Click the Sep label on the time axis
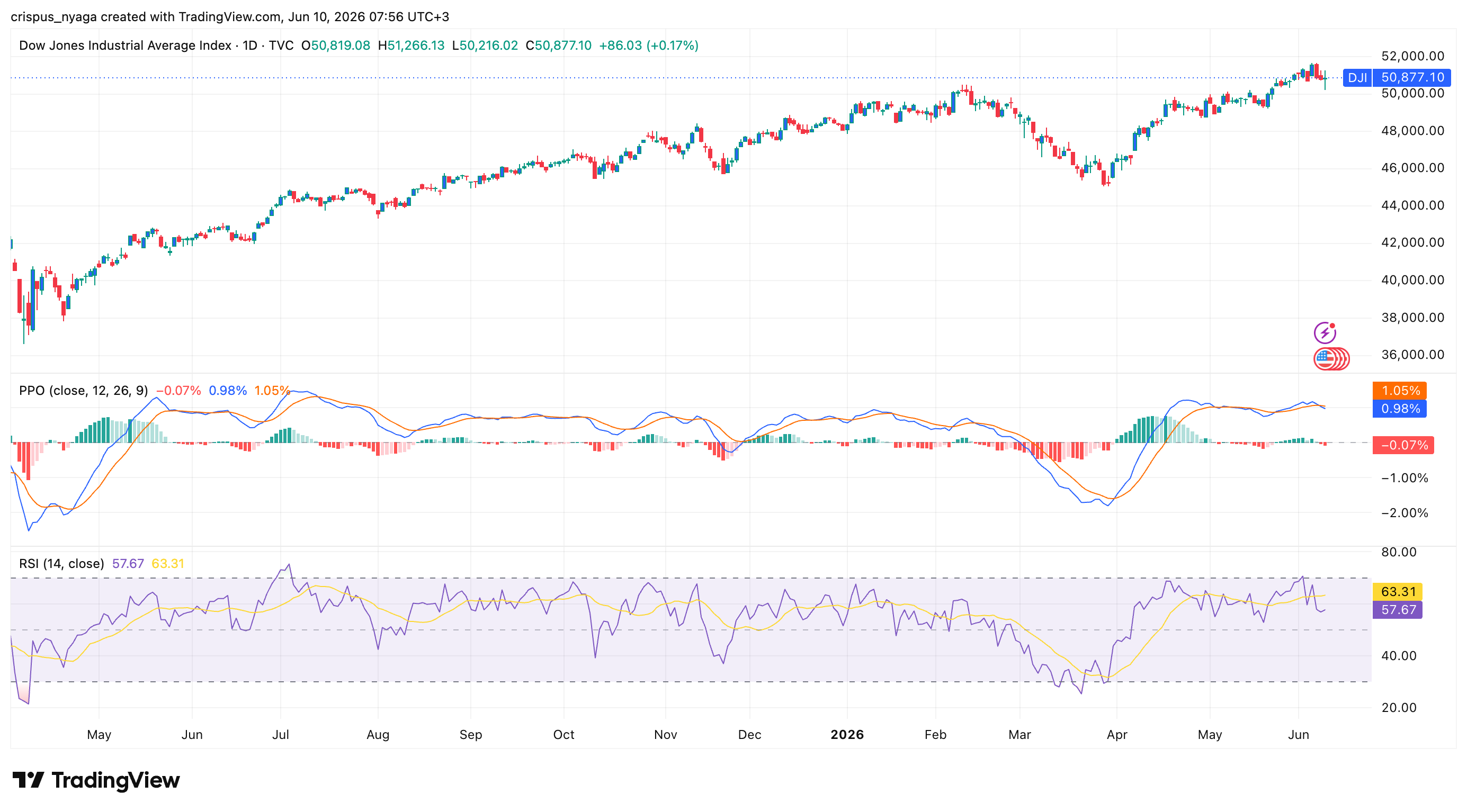 click(x=470, y=735)
